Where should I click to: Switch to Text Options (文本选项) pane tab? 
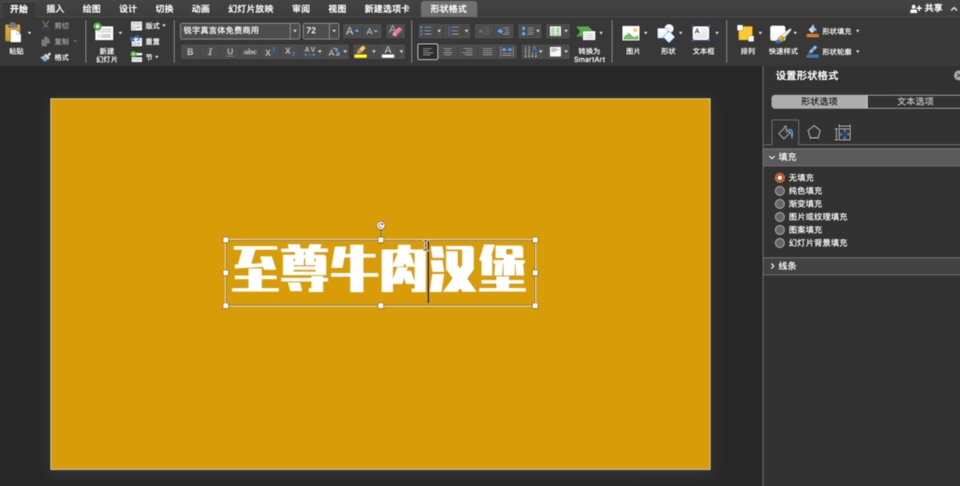click(915, 102)
